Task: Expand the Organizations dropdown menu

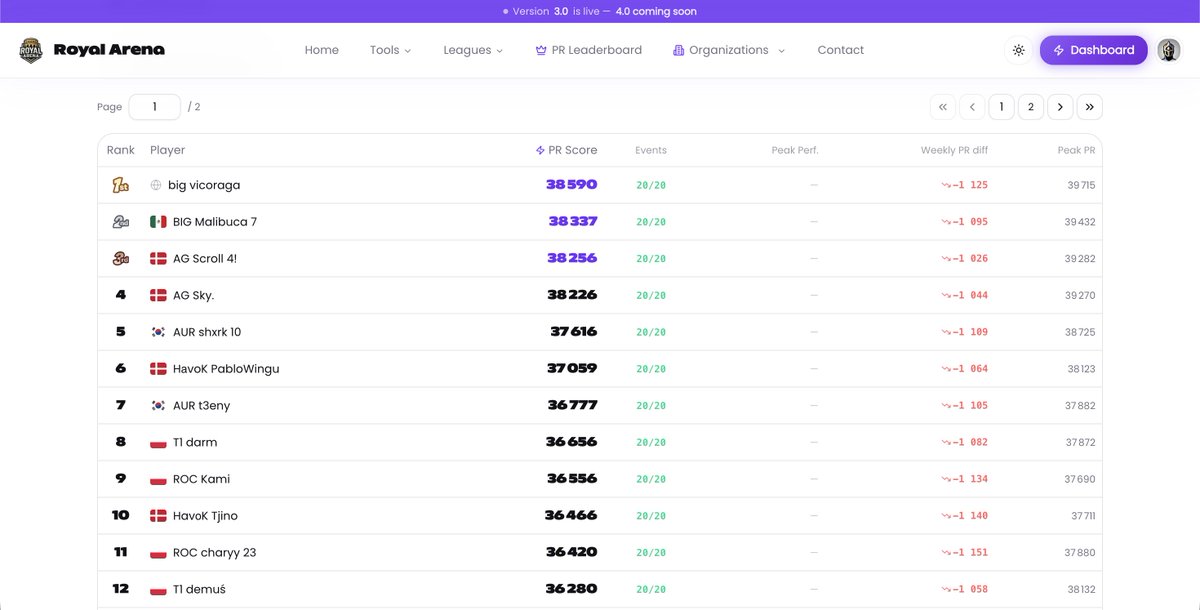Action: point(729,50)
